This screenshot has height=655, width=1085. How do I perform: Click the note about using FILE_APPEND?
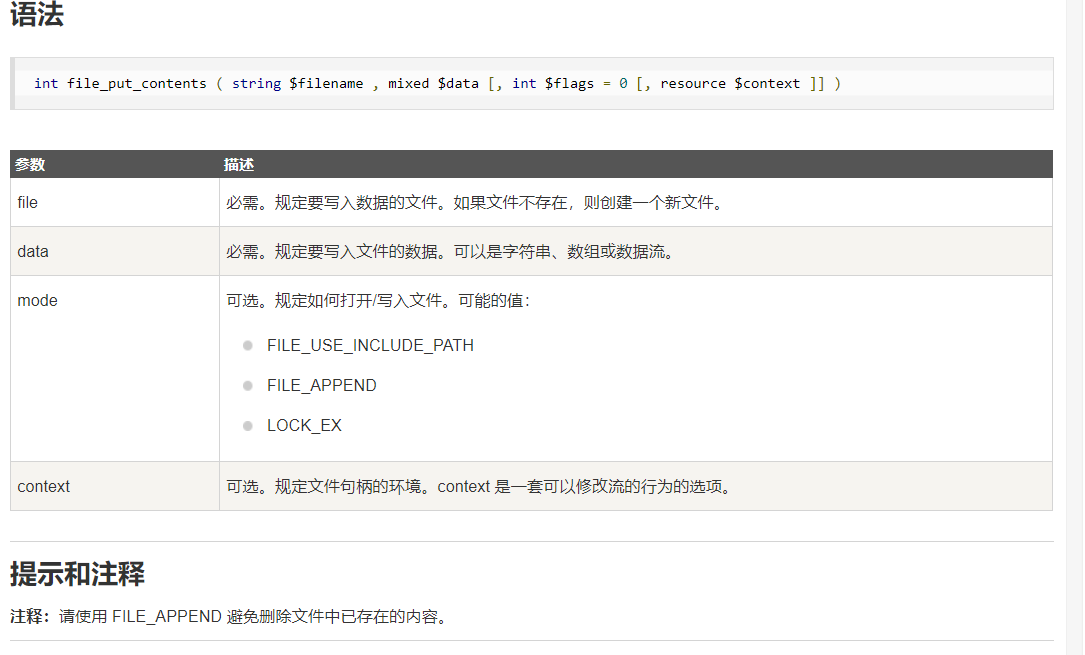pos(230,616)
